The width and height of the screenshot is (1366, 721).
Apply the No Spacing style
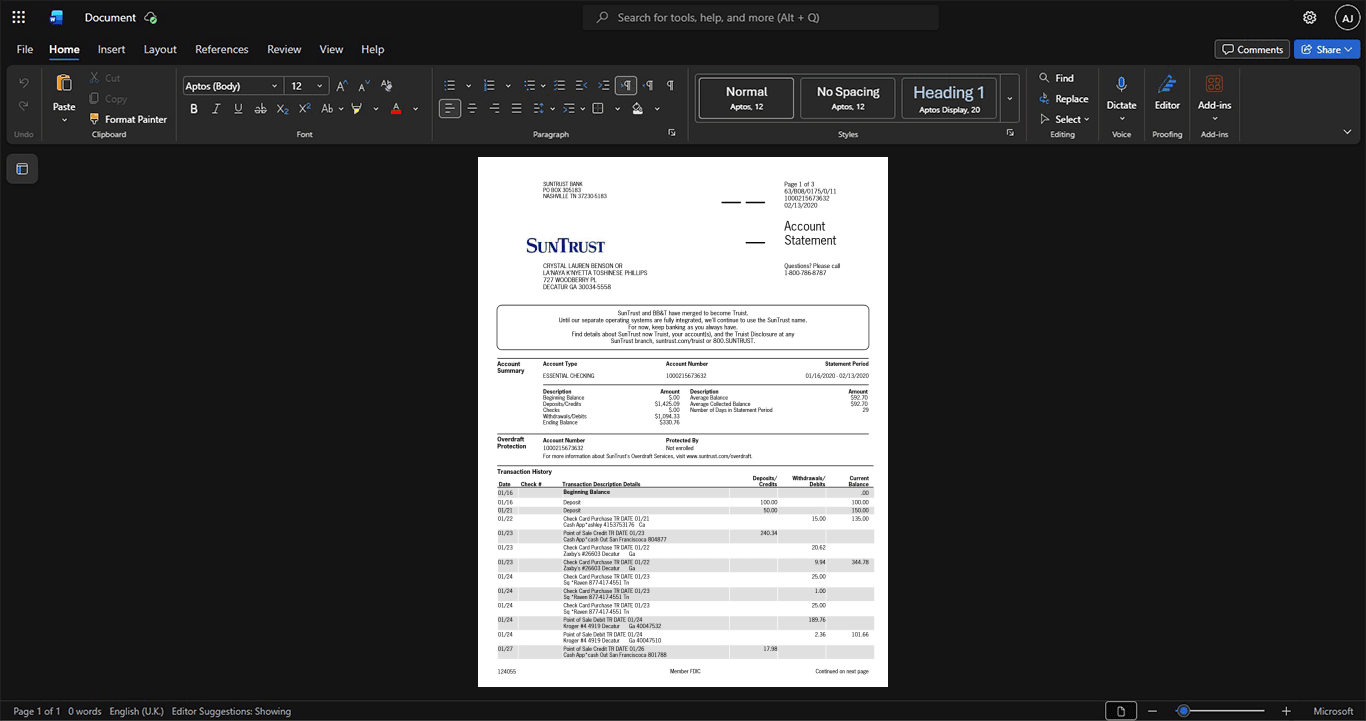(x=848, y=98)
